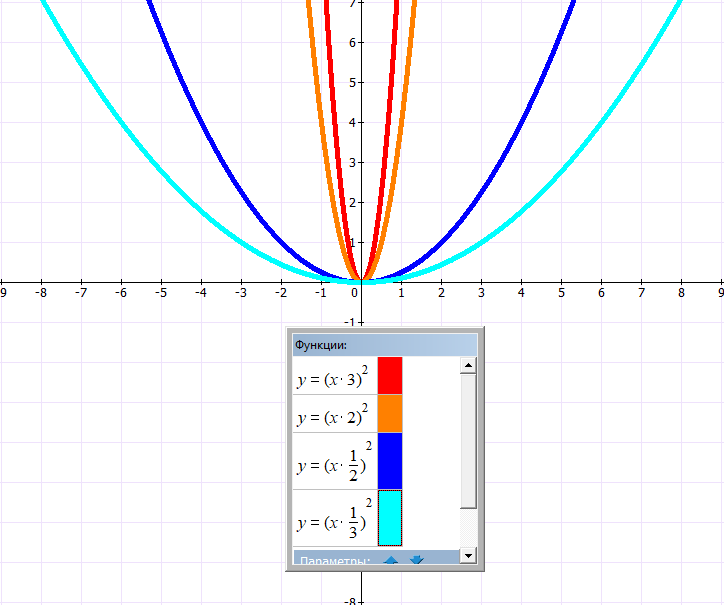Pick the blue swatch beside y=(x·1/2)²

point(390,460)
